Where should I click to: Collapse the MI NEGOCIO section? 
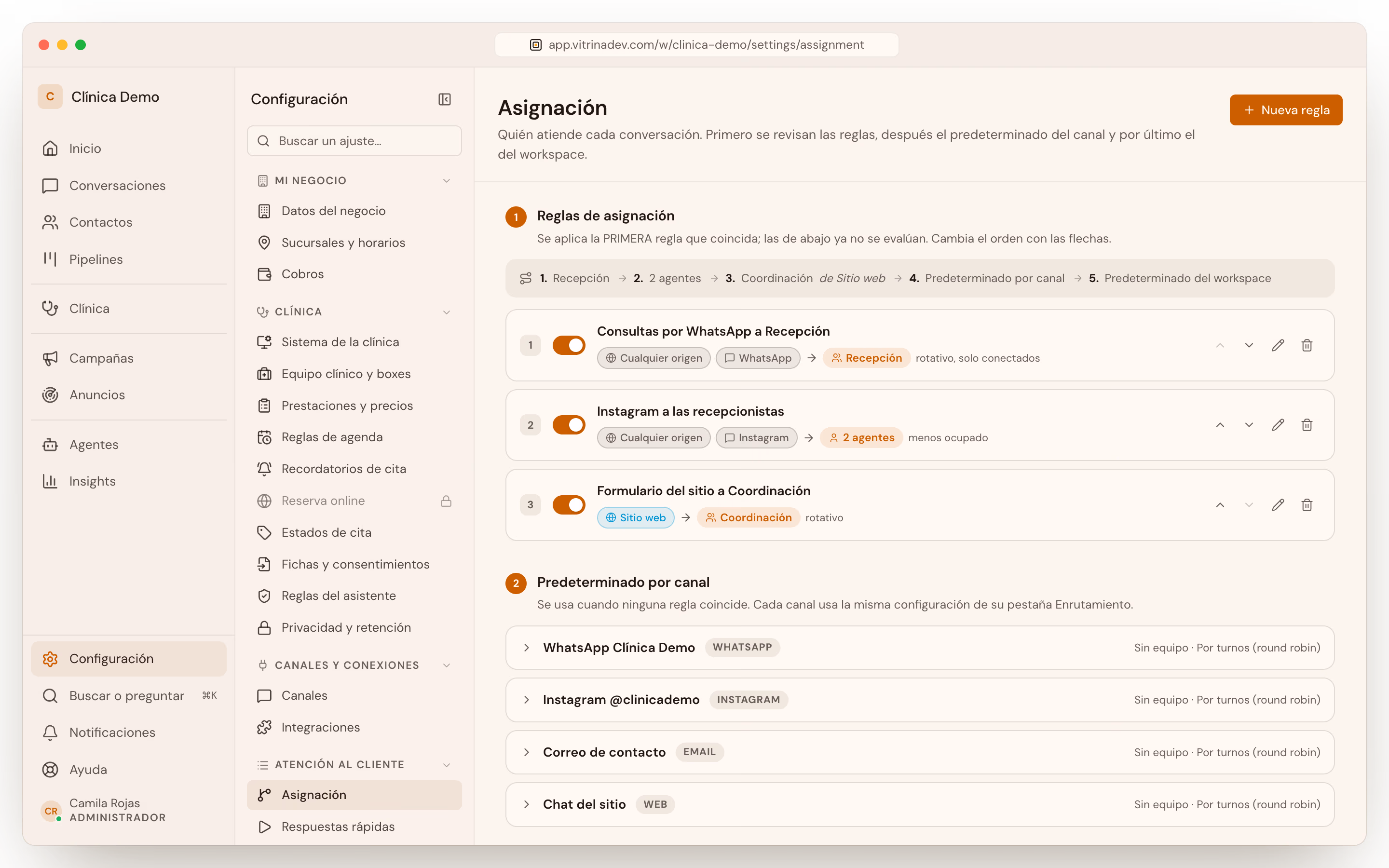pos(447,180)
